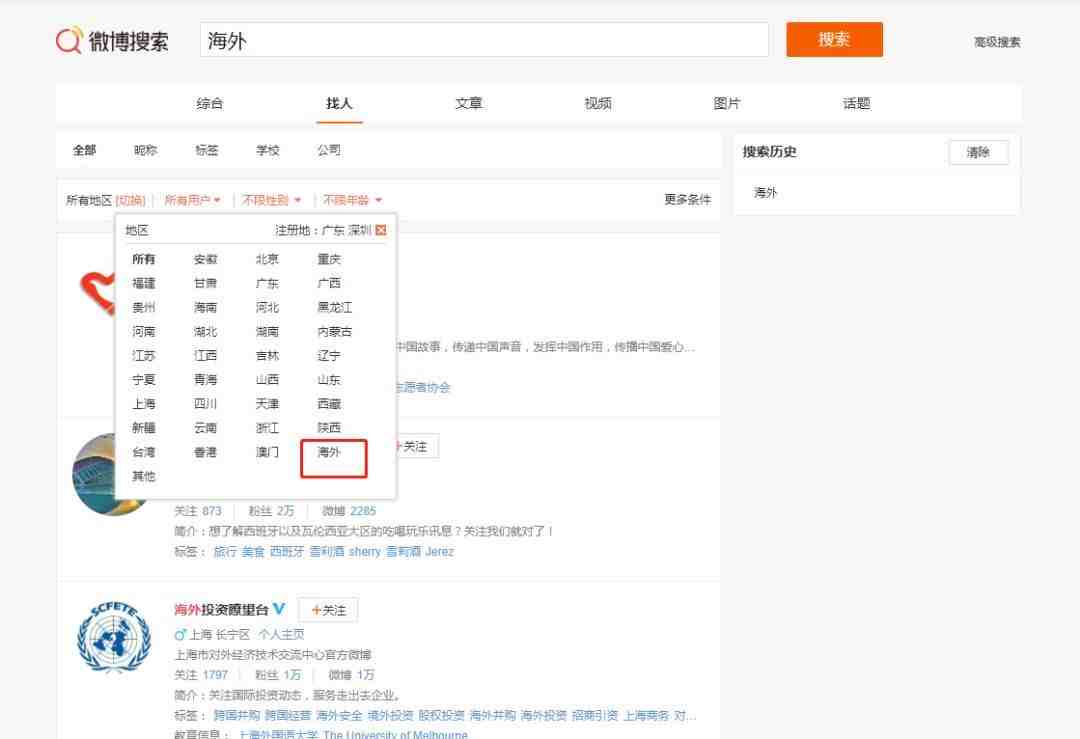The width and height of the screenshot is (1080, 739).
Task: Click the male gender icon before 上海 长宁区
Action: point(180,634)
